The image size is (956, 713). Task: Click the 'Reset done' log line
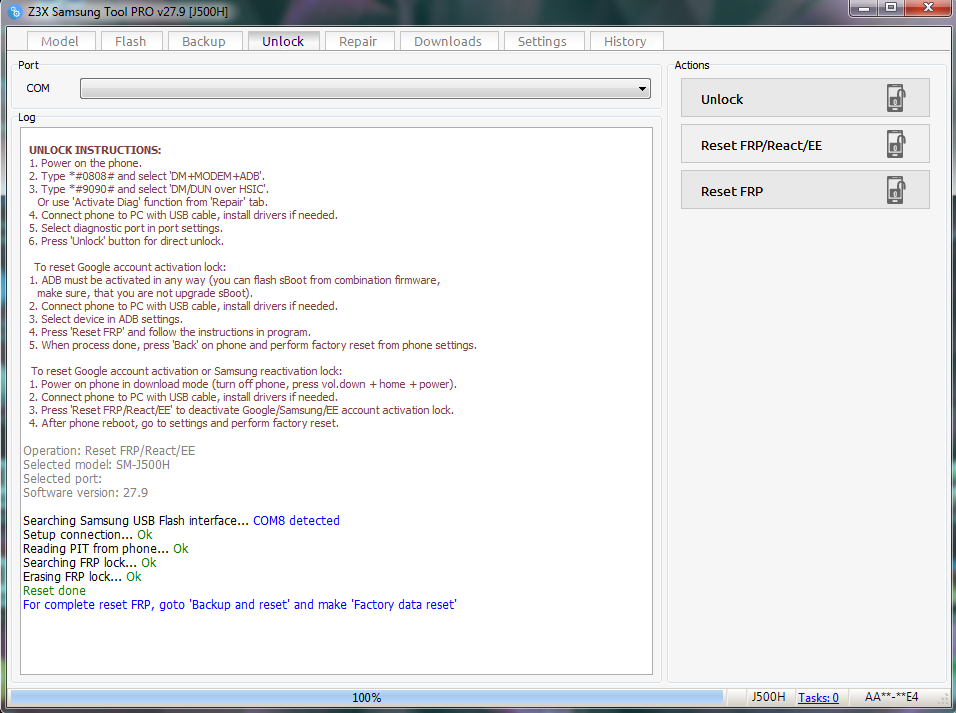pyautogui.click(x=54, y=590)
